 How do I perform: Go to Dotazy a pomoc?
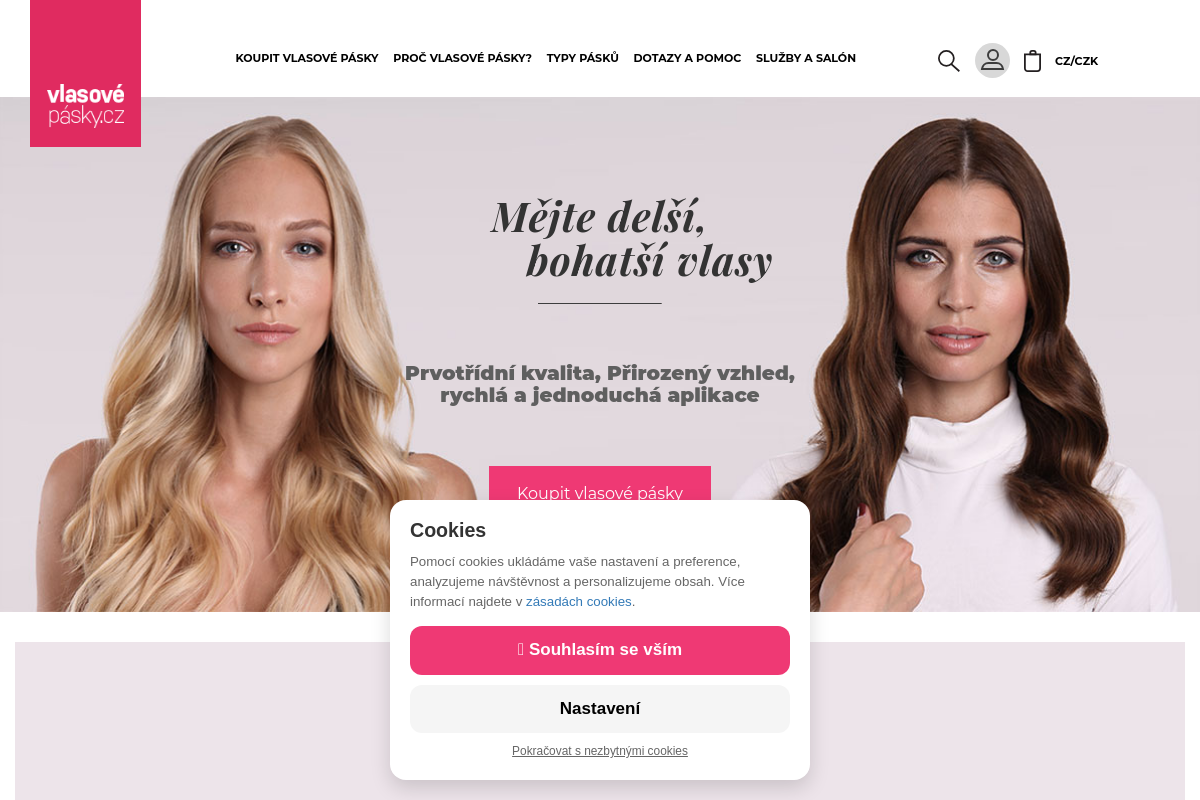pos(687,58)
